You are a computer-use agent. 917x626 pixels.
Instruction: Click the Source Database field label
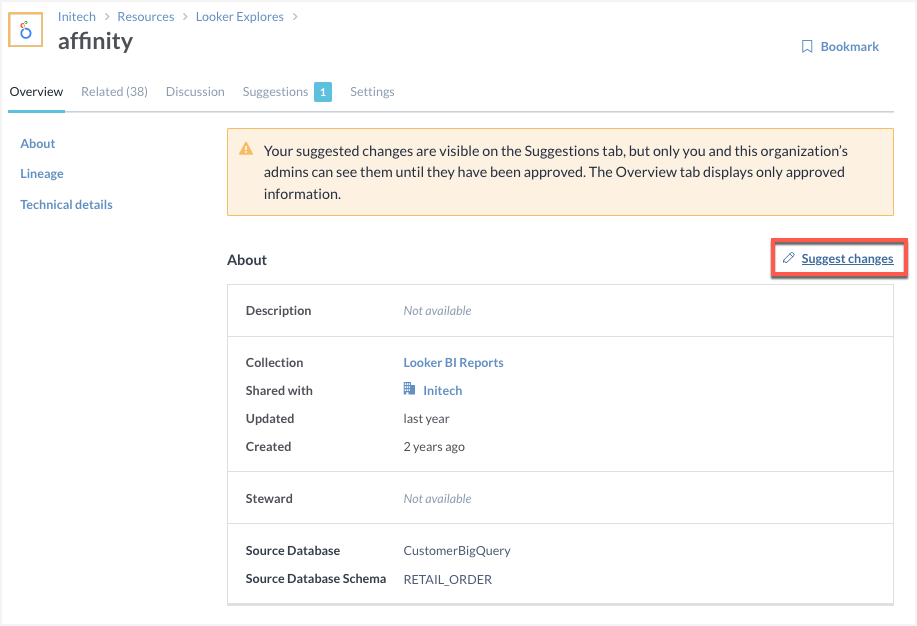point(292,551)
